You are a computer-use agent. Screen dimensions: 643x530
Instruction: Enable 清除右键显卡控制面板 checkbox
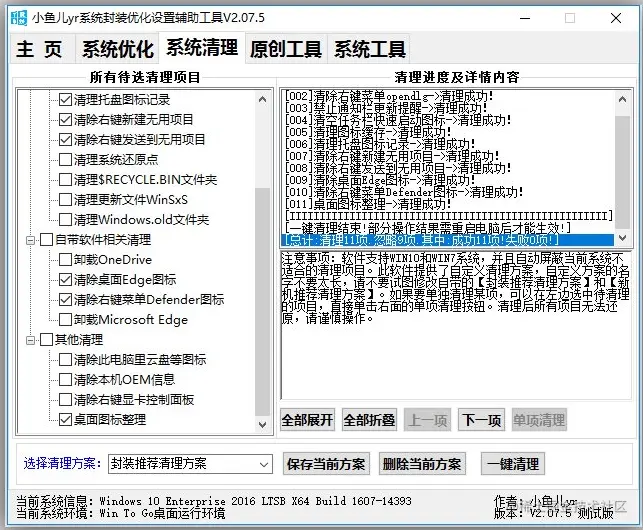point(66,399)
